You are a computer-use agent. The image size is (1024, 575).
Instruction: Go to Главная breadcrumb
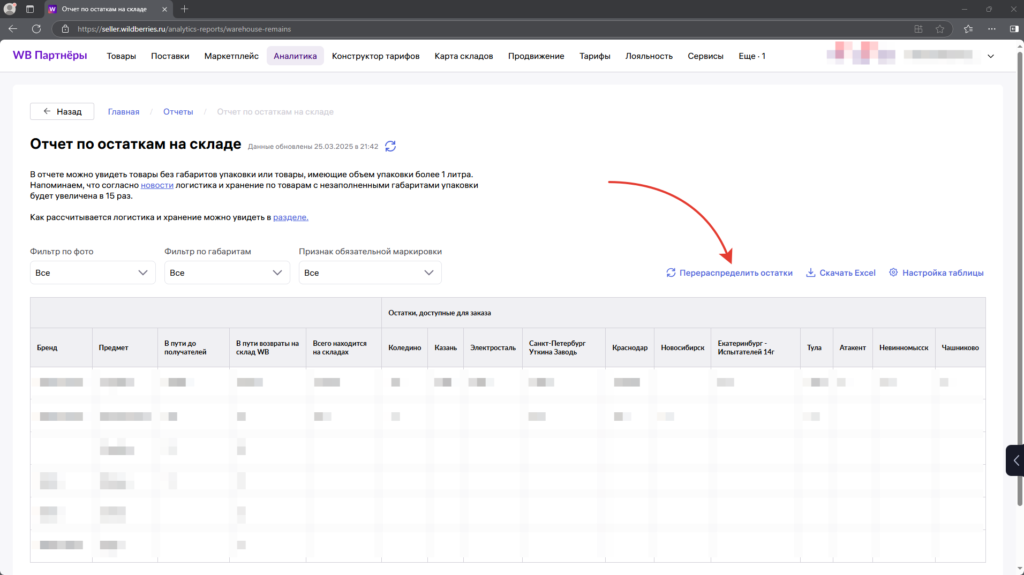(123, 112)
